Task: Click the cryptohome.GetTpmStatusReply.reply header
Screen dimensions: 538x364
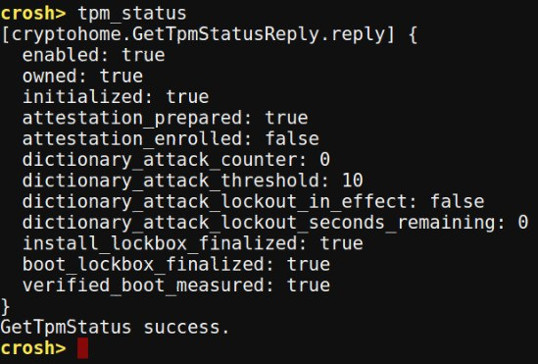Action: [x=198, y=35]
